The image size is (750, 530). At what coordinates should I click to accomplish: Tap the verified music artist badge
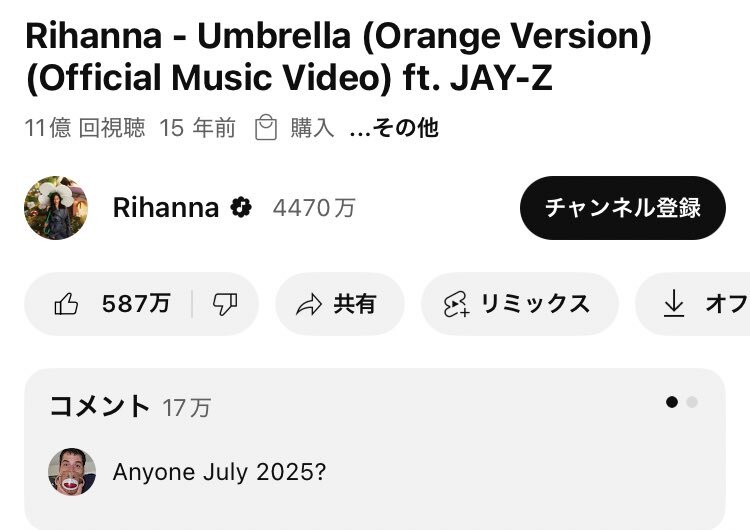tap(241, 208)
